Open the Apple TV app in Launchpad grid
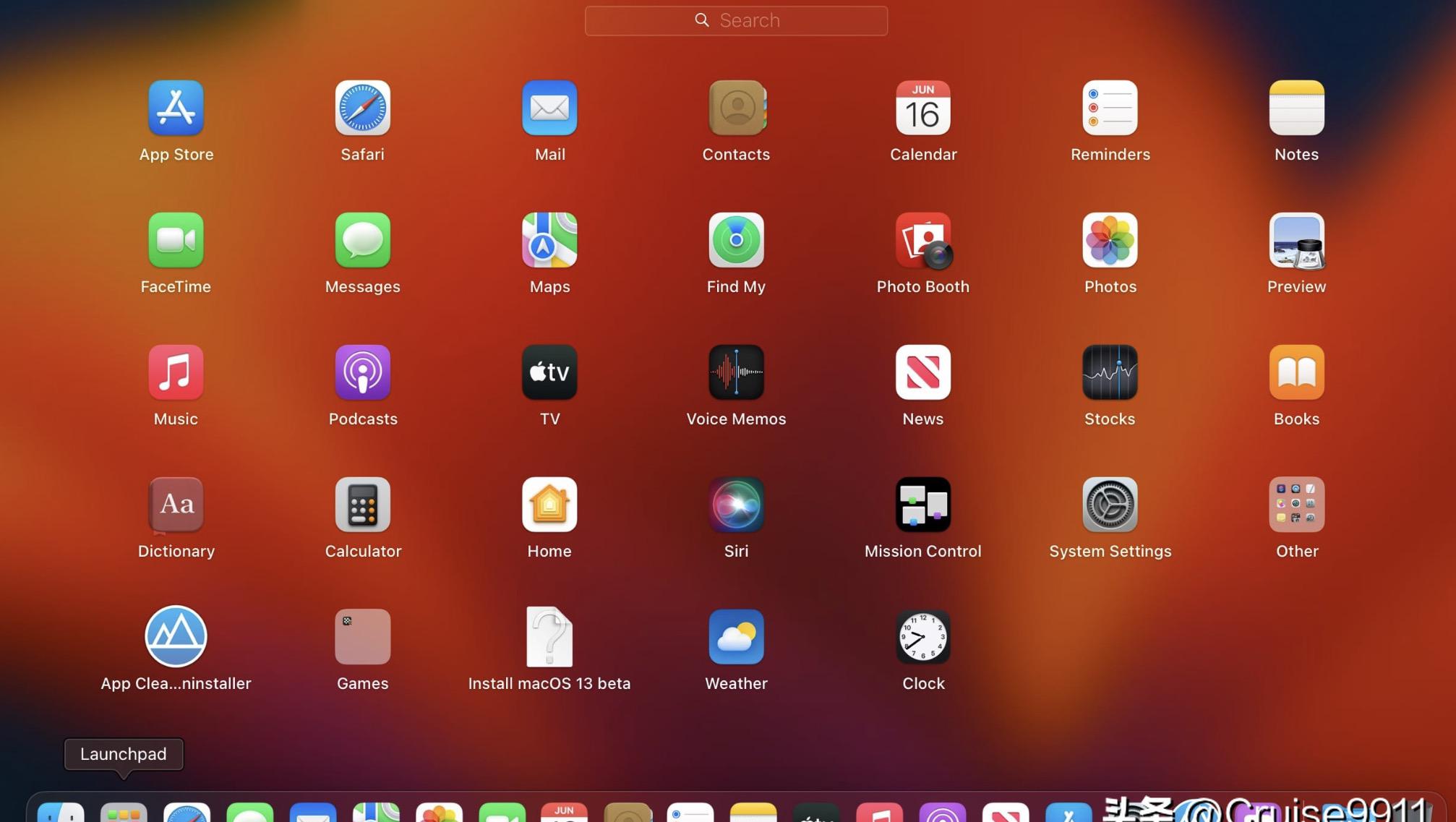The height and width of the screenshot is (822, 1456). (x=549, y=372)
